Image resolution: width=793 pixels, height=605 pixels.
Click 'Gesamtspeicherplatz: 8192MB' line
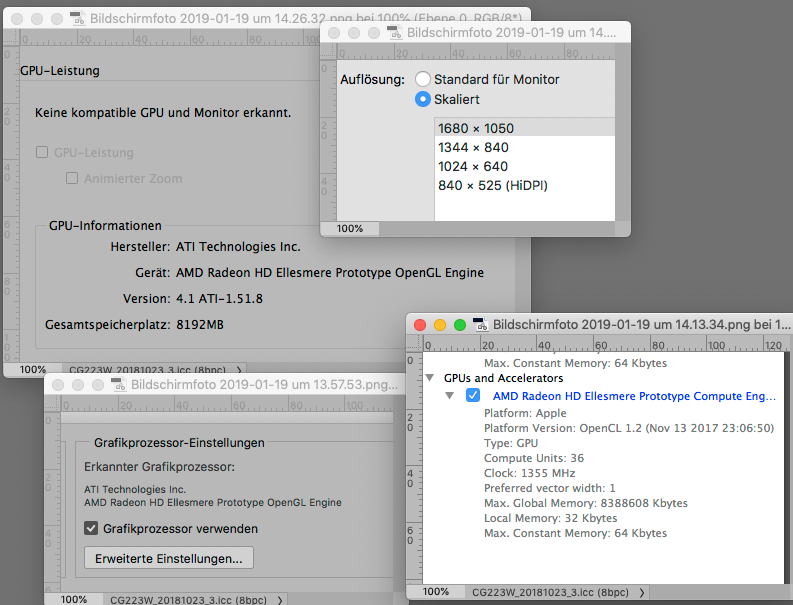[x=134, y=325]
